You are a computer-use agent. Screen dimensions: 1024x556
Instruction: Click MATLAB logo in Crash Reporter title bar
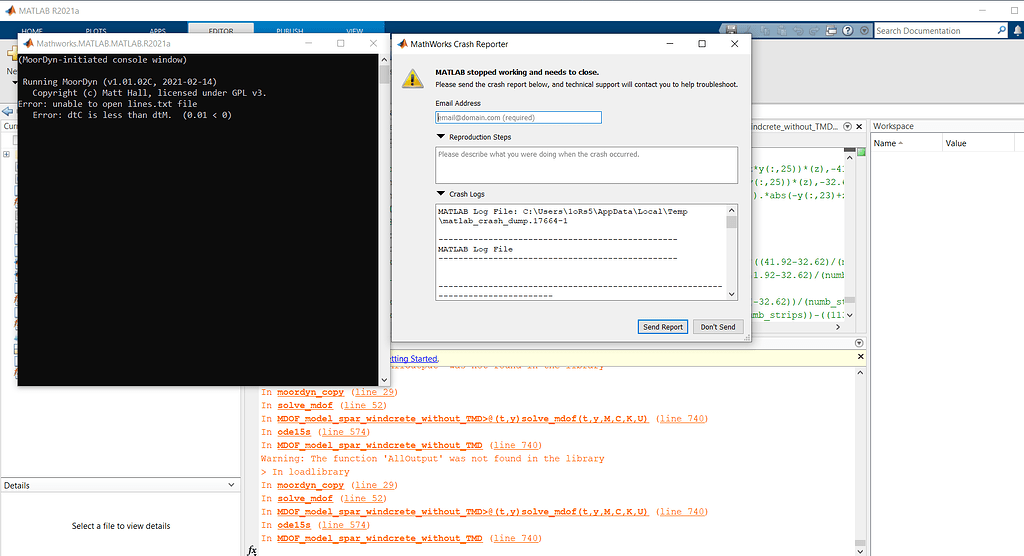tap(402, 44)
